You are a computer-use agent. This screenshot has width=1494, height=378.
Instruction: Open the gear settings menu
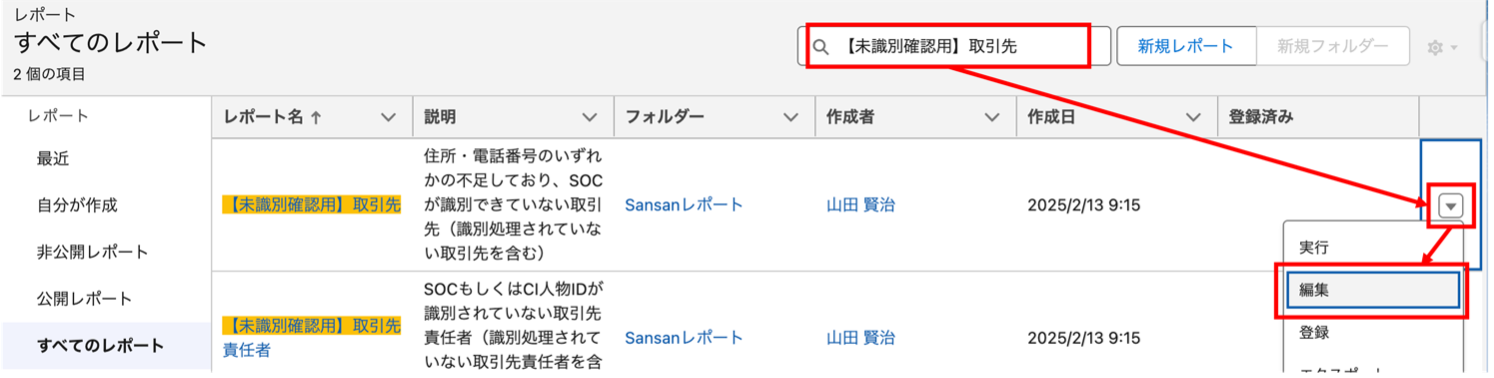[1441, 47]
